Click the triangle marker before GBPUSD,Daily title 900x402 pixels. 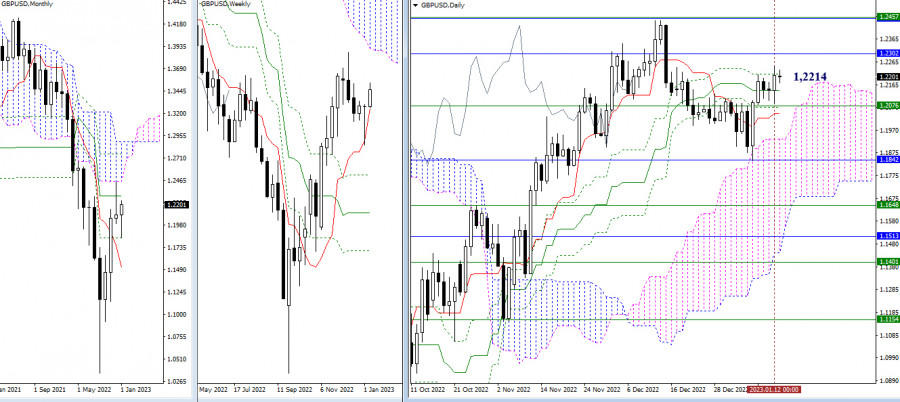click(x=416, y=5)
